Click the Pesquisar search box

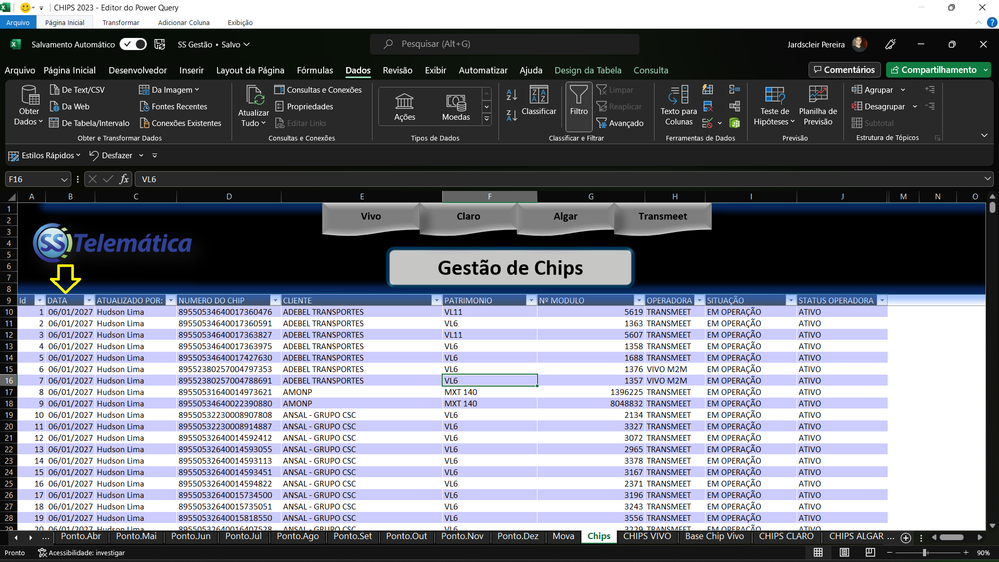505,44
